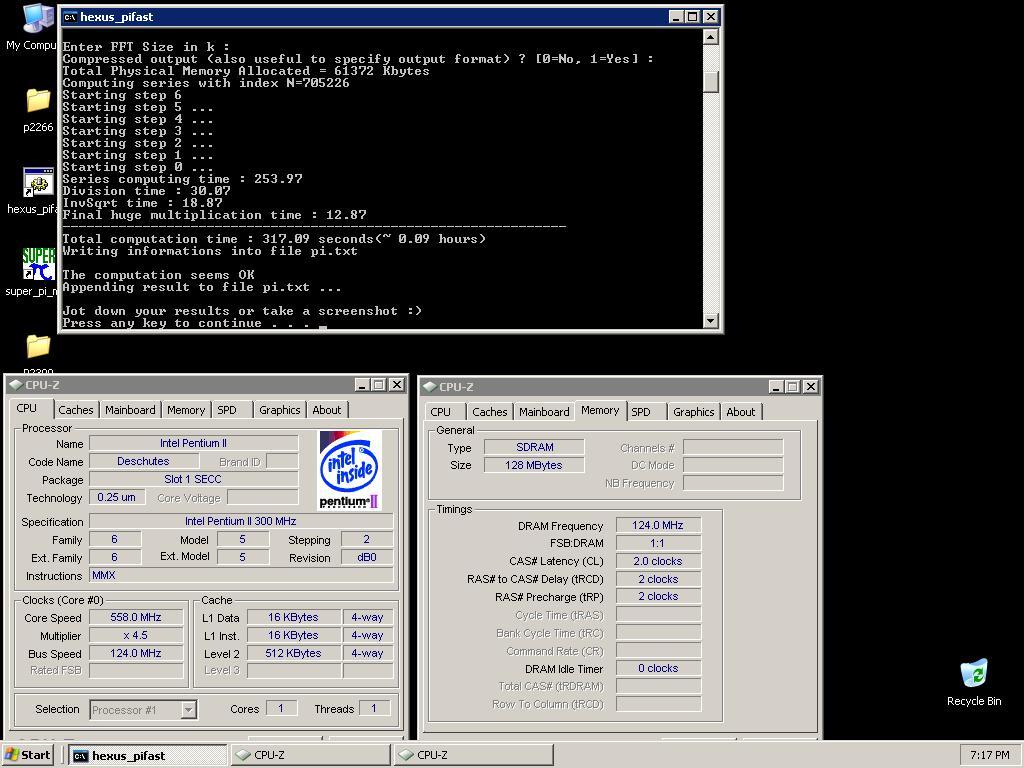Click the SDRAM memory type field

point(534,447)
